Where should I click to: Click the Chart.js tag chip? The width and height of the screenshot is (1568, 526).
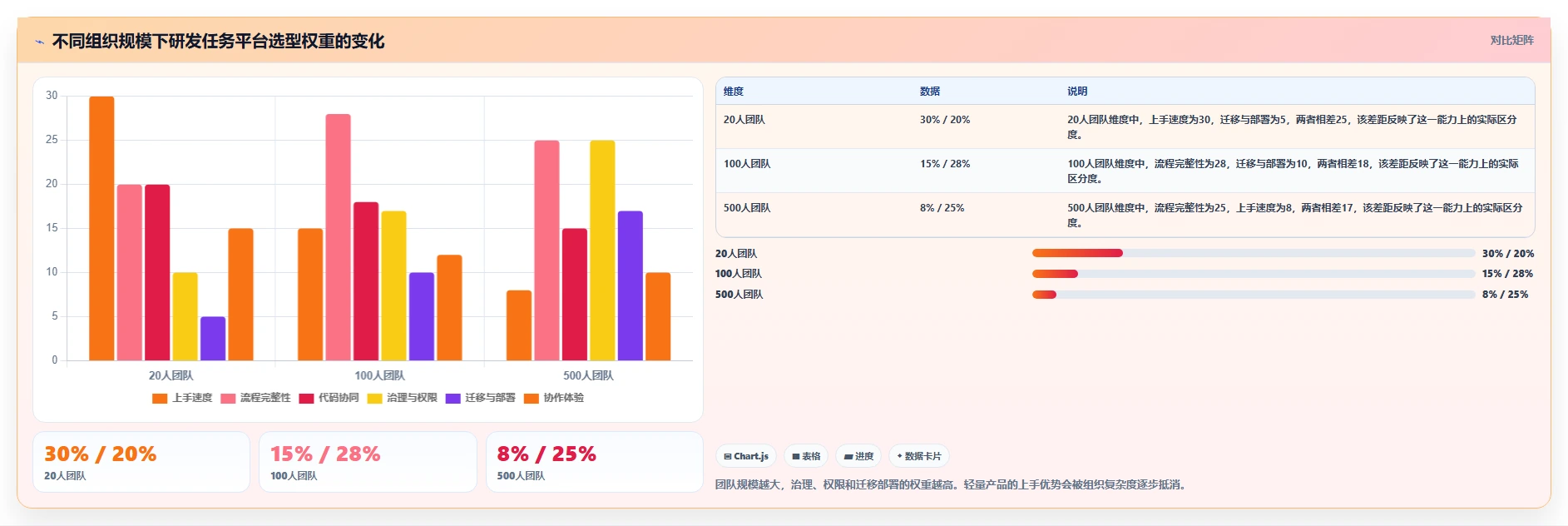pos(746,456)
